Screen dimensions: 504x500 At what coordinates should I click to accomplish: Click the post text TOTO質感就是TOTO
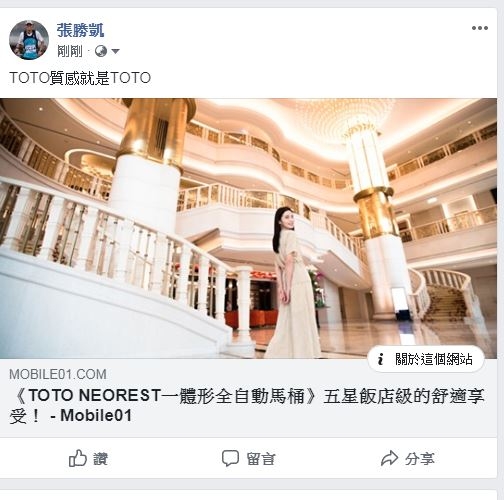point(80,78)
